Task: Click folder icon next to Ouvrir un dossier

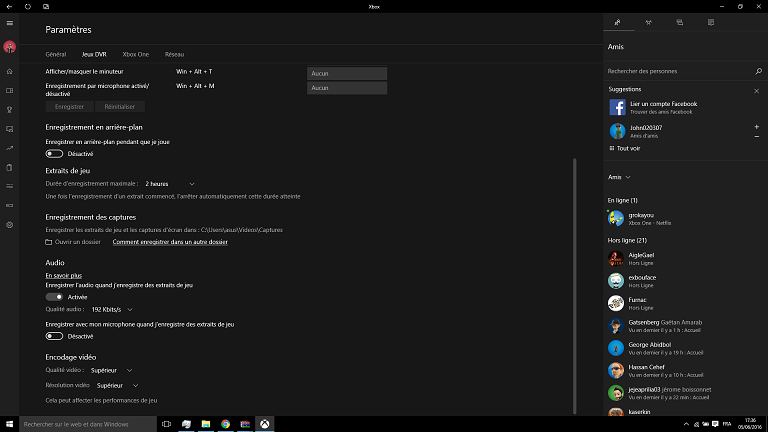Action: (48, 242)
